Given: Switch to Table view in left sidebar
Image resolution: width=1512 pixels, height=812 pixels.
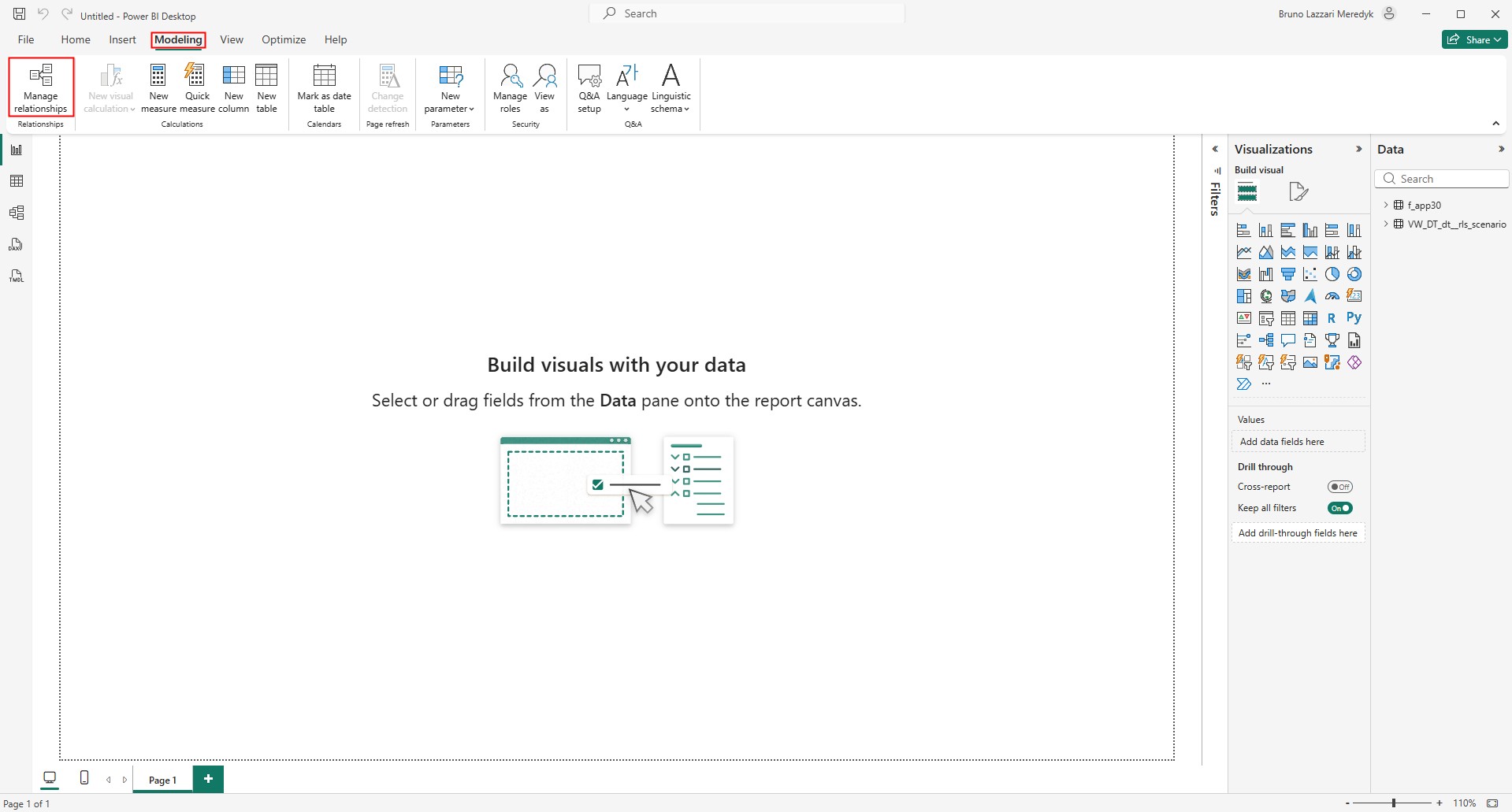Looking at the screenshot, I should pyautogui.click(x=17, y=181).
